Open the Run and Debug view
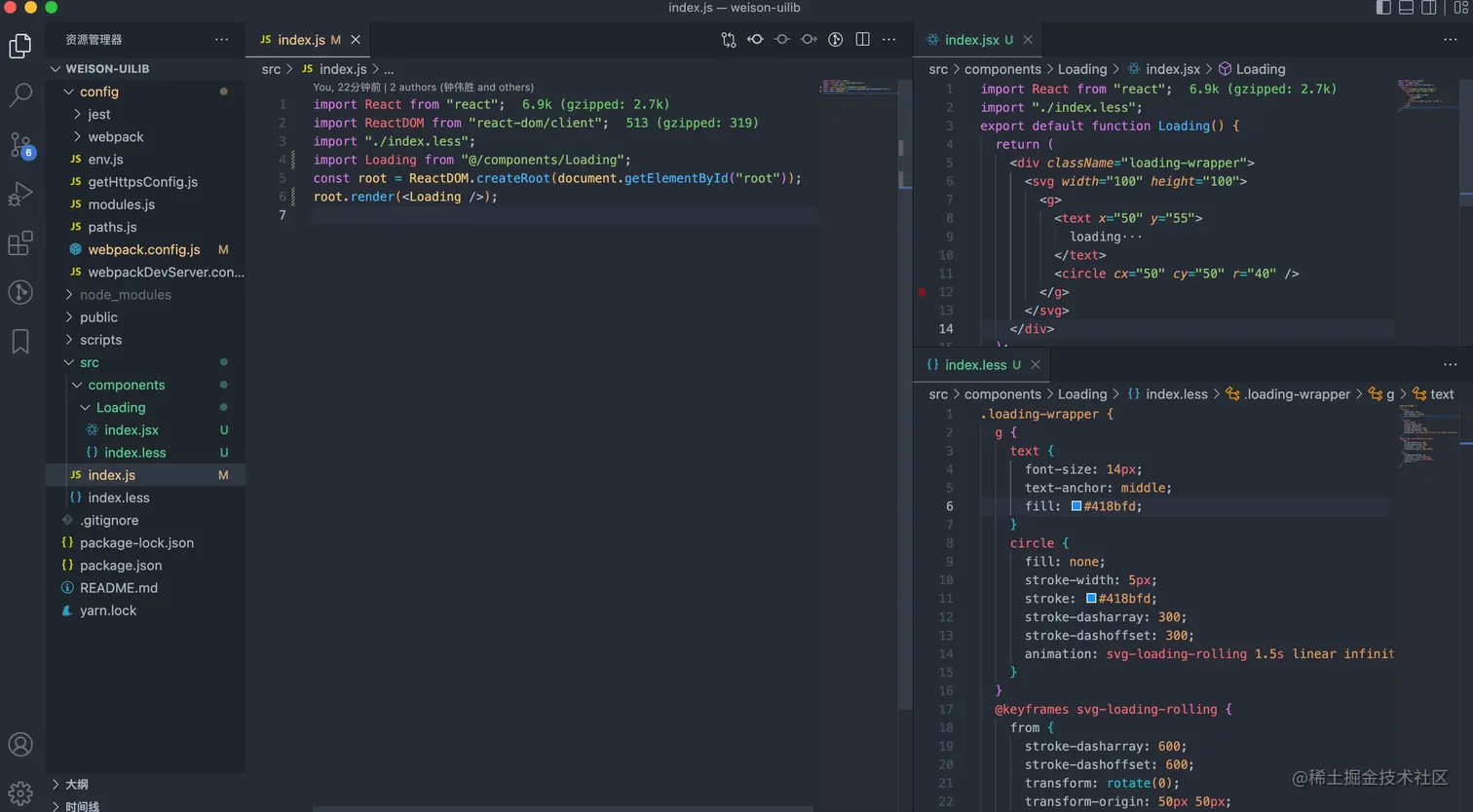Screen dimensions: 1473x812 pos(20,194)
